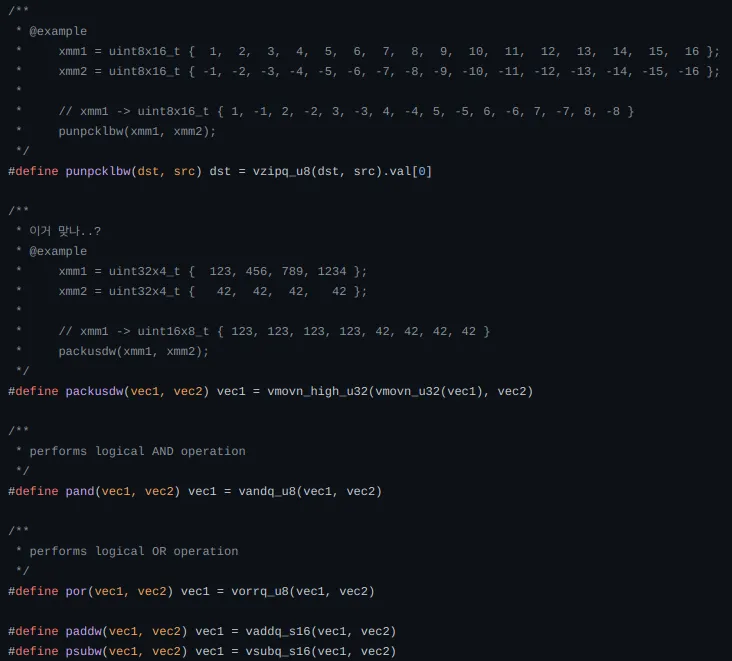This screenshot has height=661, width=732.
Task: Click the punpcklbw macro name in its #define
Action: (98, 171)
